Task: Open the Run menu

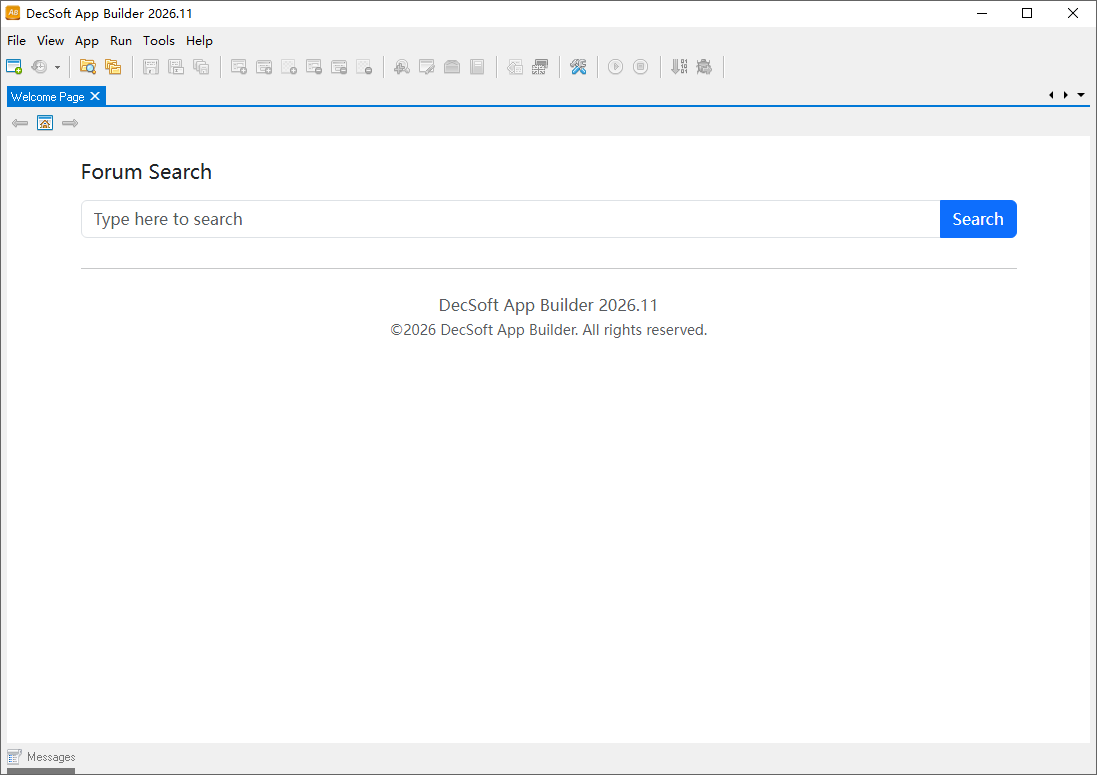Action: click(x=121, y=41)
